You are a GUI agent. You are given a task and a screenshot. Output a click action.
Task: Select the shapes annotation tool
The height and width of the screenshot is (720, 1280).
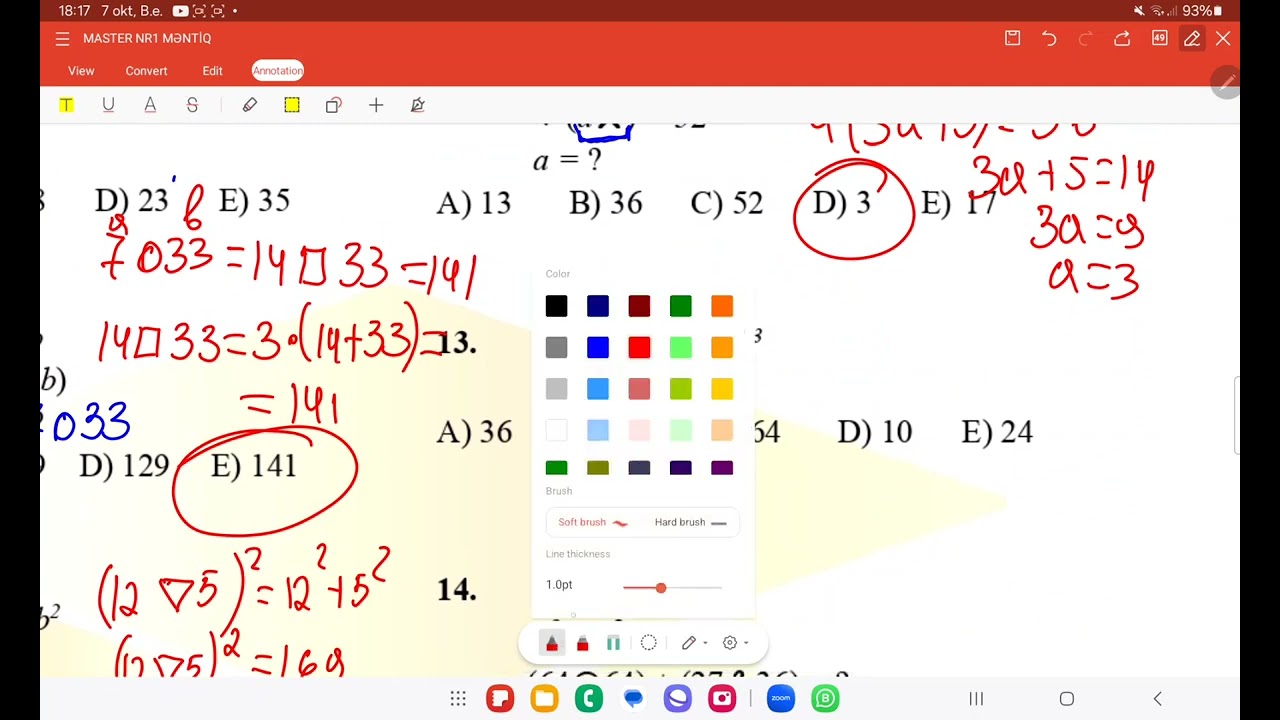click(x=334, y=105)
